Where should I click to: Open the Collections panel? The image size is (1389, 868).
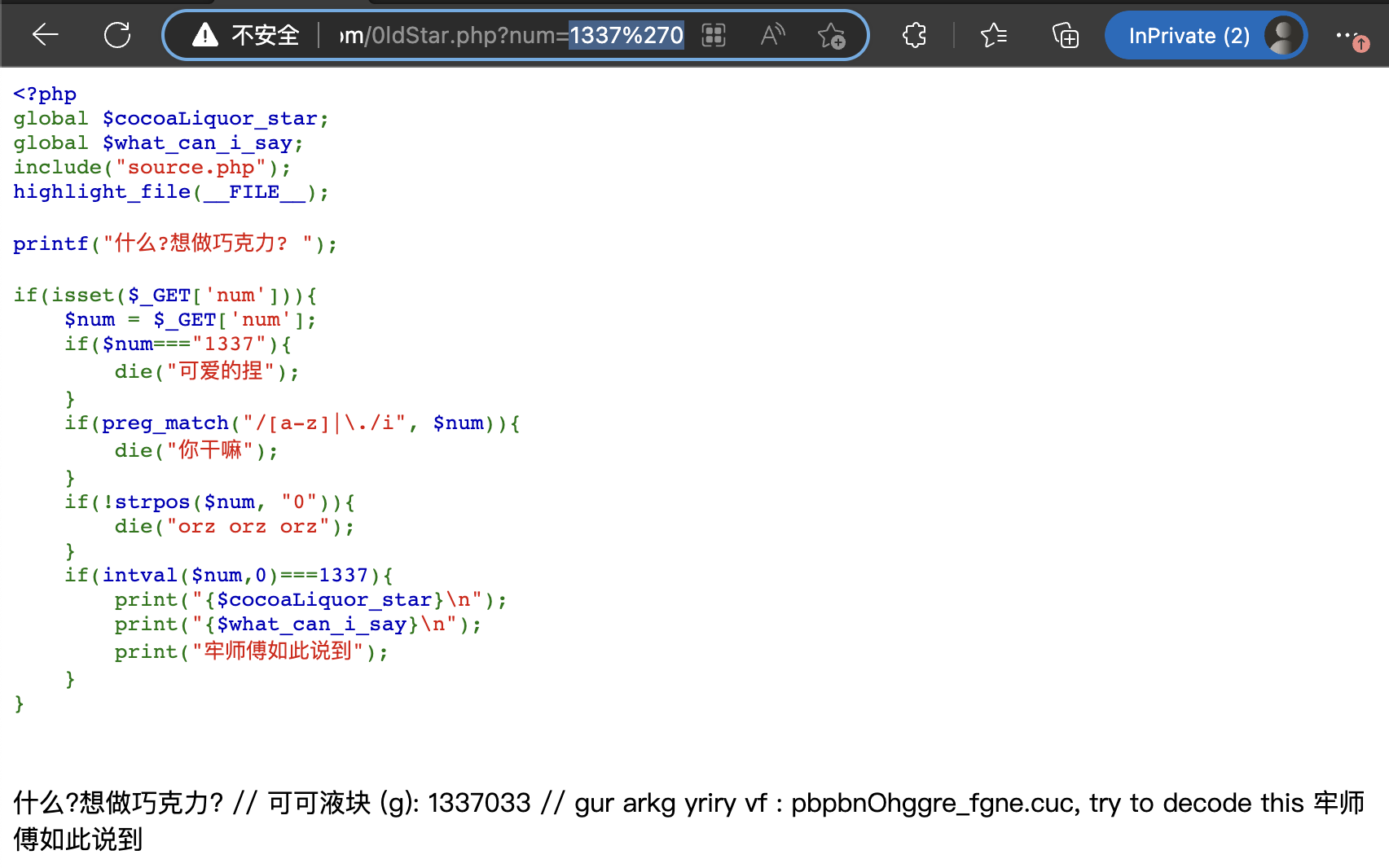click(1066, 36)
